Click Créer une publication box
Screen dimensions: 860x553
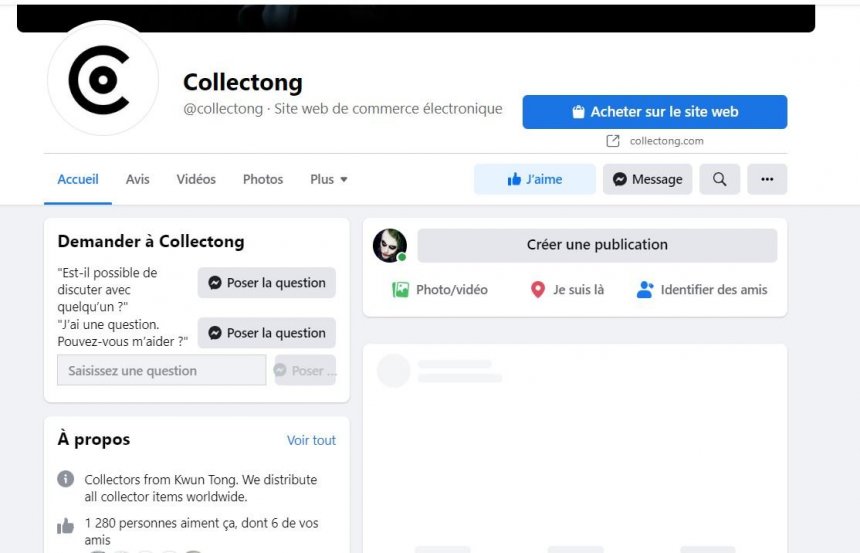click(597, 245)
